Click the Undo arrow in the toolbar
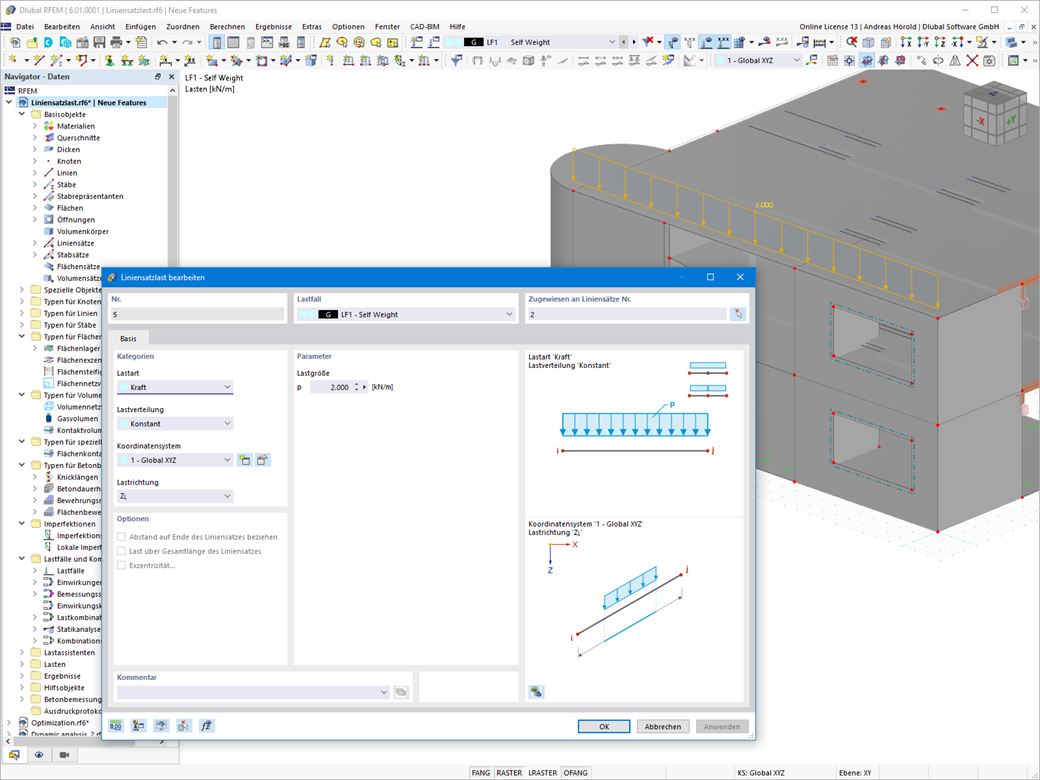 point(162,42)
